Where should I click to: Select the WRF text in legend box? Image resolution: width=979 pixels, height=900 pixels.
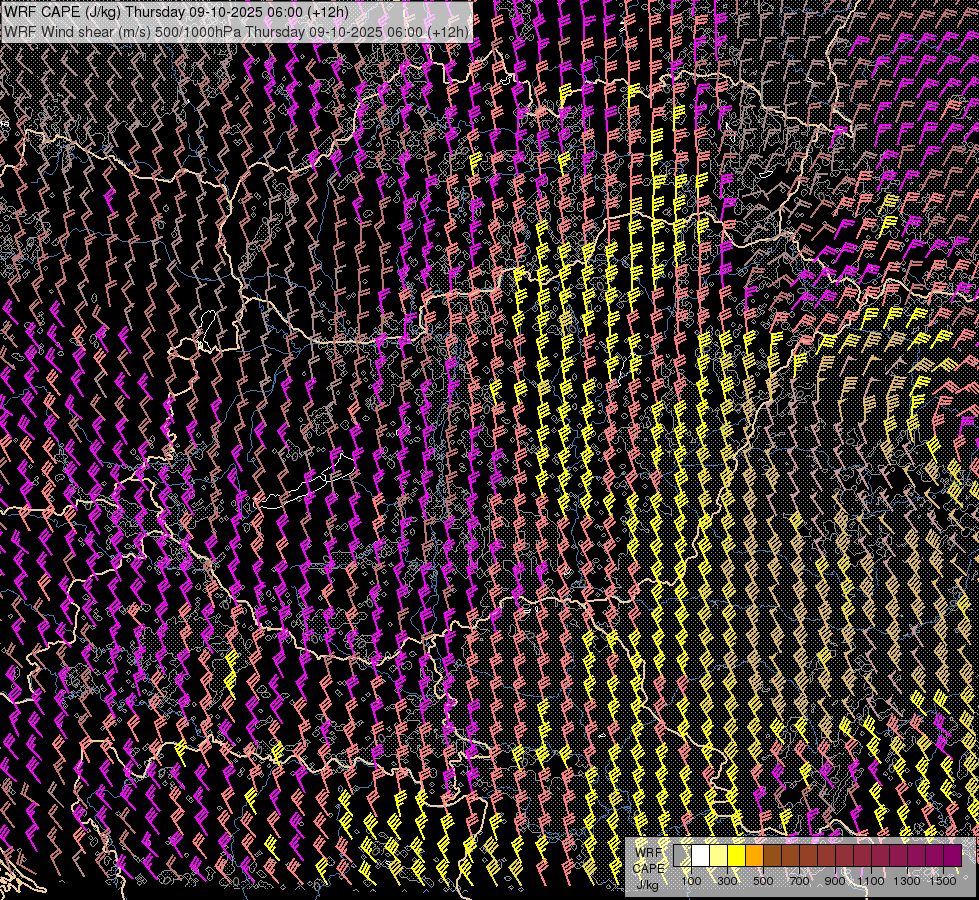tap(648, 852)
